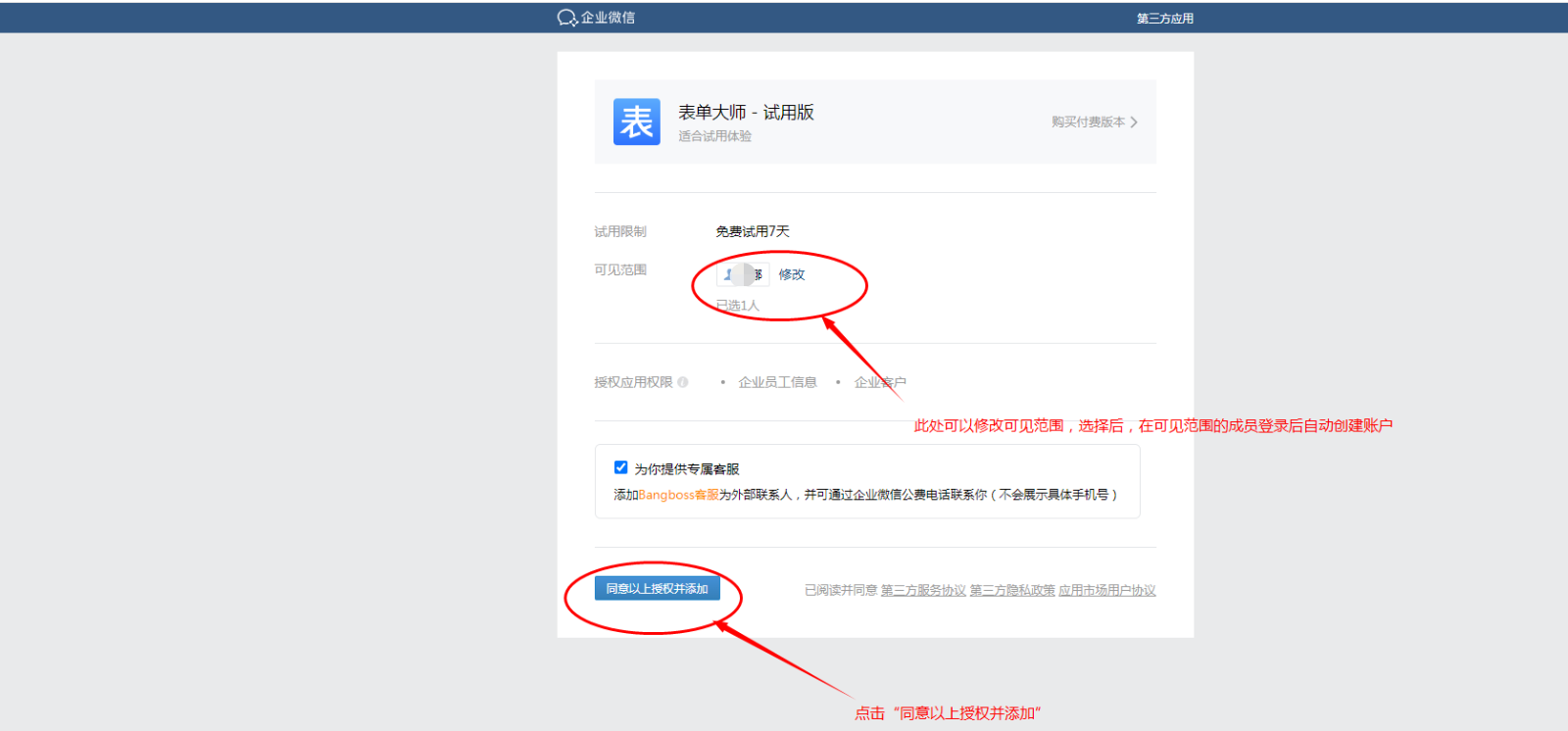The image size is (1568, 731).
Task: Open 第三方服务协议 agreement link
Action: tap(923, 590)
